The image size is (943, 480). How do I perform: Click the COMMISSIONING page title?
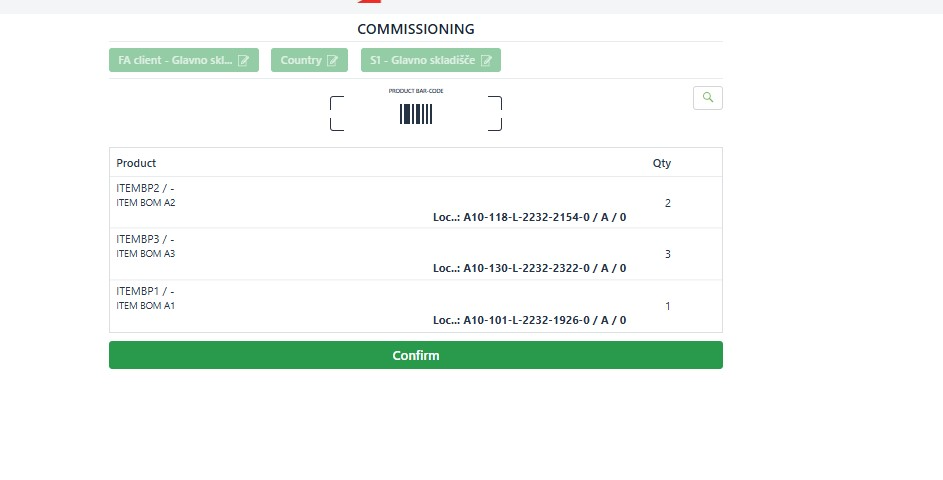pyautogui.click(x=416, y=29)
